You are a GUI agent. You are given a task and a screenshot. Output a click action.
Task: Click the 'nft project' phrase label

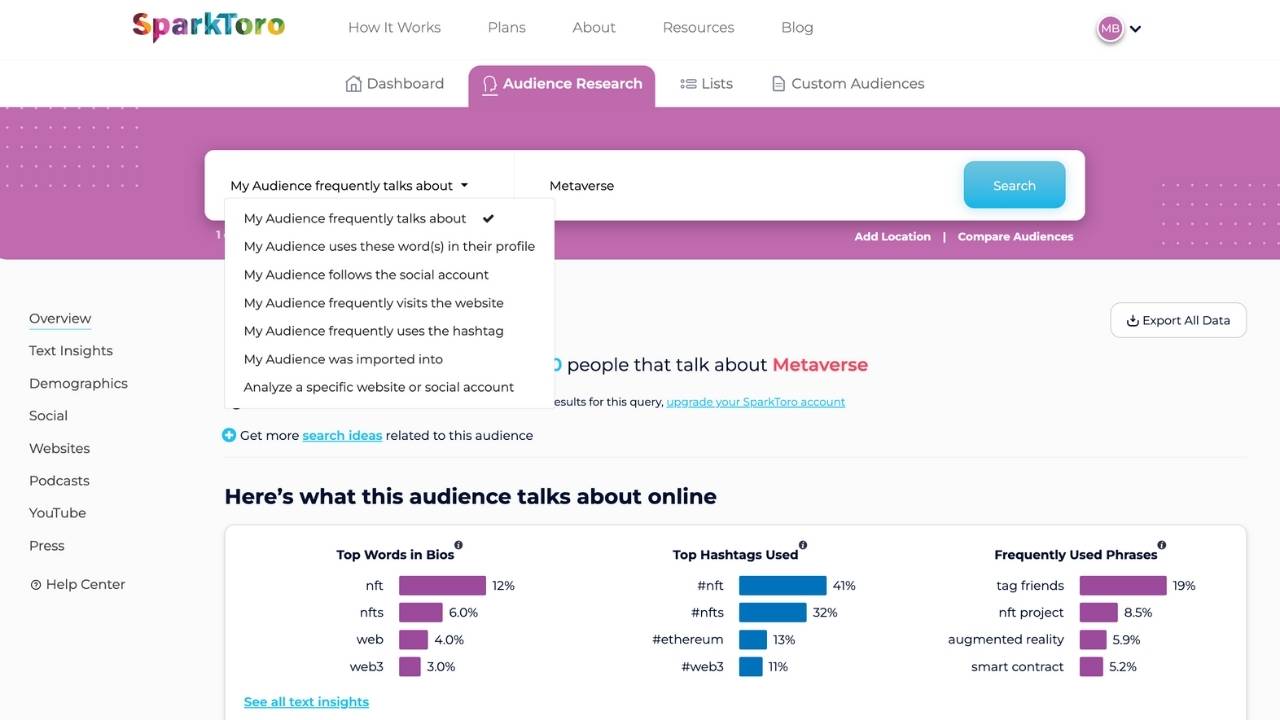(1031, 613)
